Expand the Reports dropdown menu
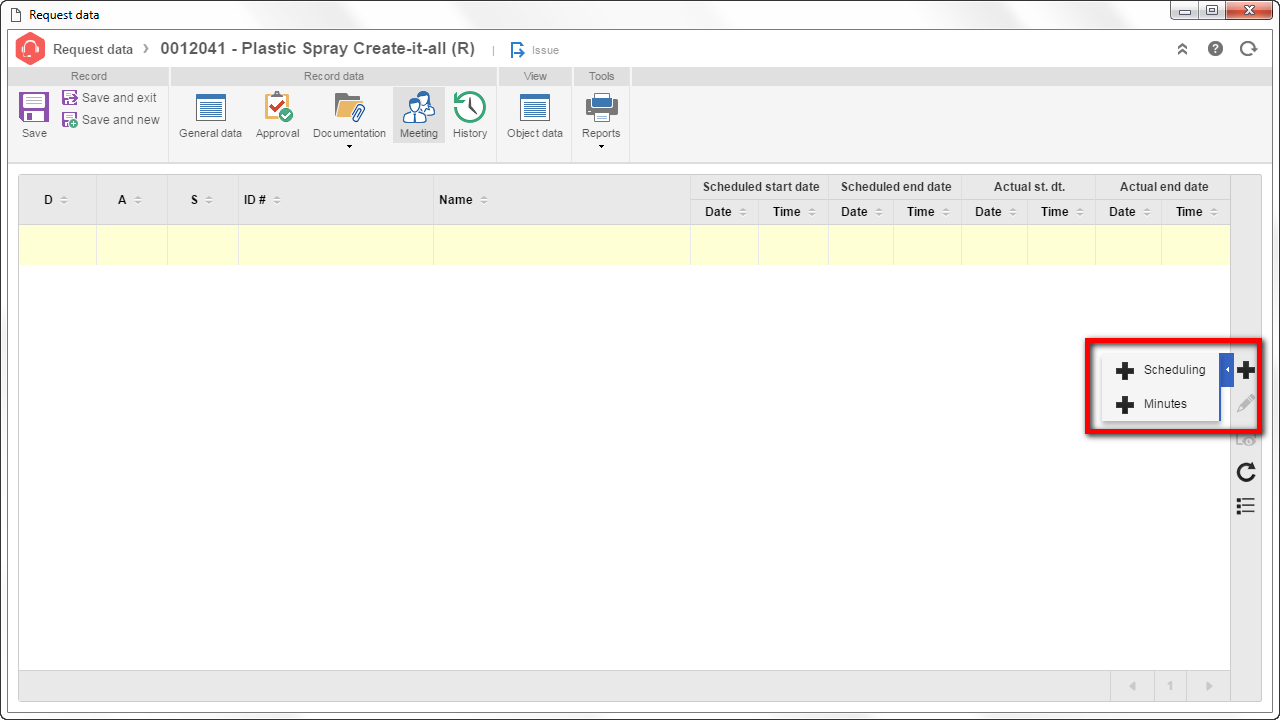Screen dimensions: 1280x720 pyautogui.click(x=601, y=147)
